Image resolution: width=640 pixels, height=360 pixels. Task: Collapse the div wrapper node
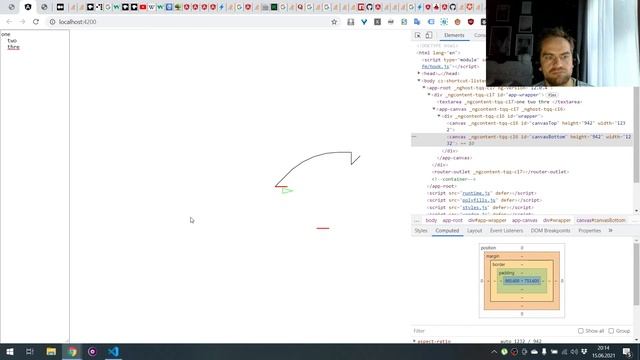[439, 116]
